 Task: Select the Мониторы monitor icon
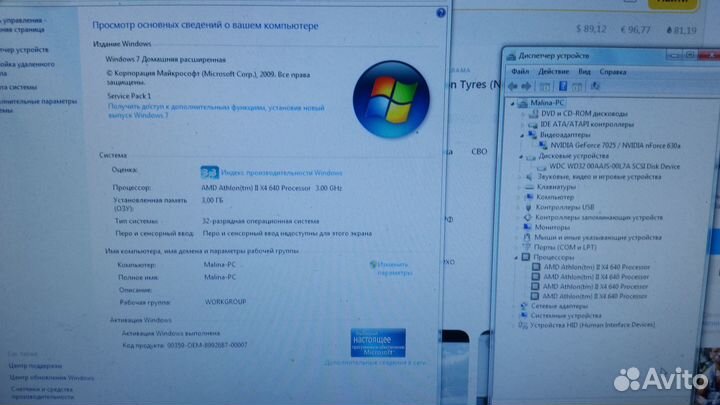click(527, 227)
